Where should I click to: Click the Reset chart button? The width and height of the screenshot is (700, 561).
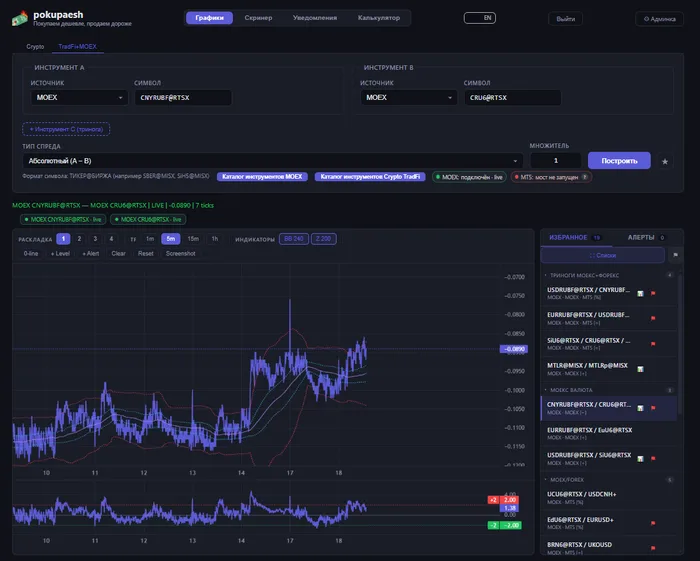(146, 253)
